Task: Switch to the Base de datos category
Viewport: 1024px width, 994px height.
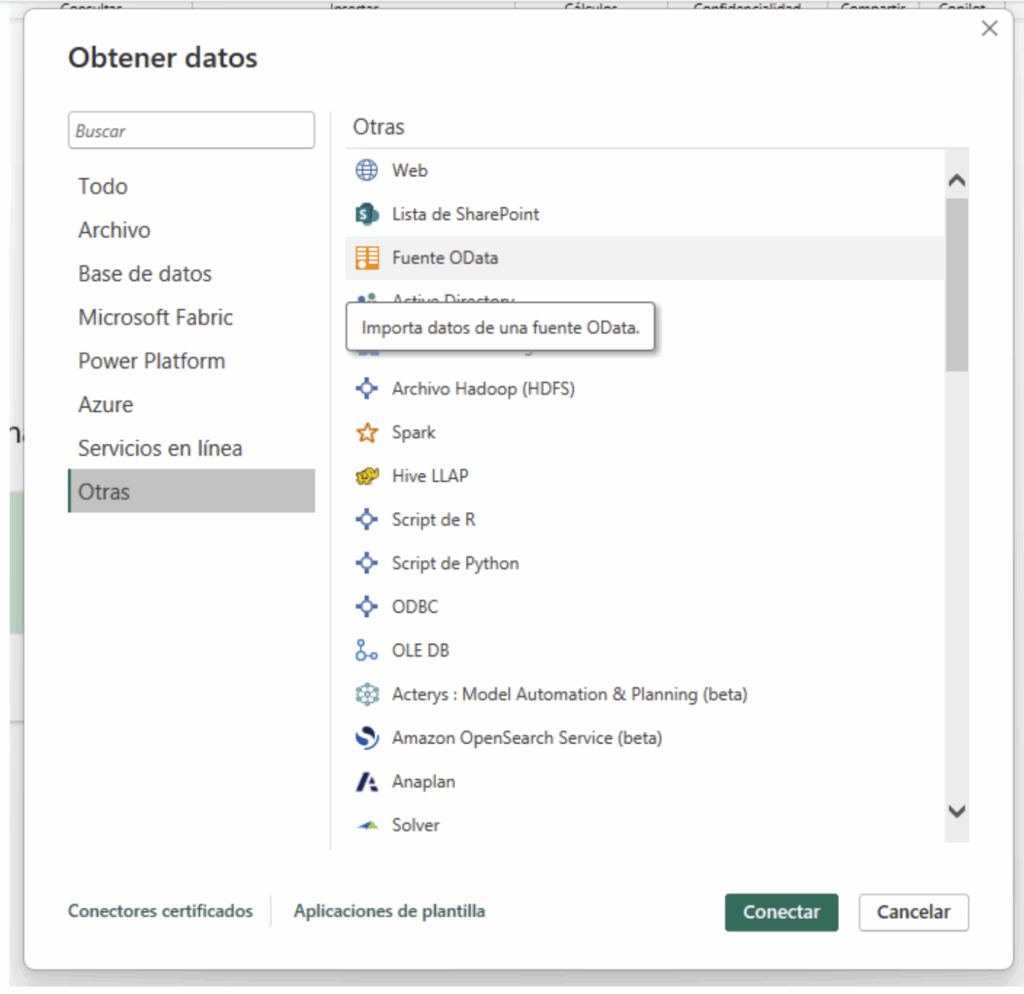Action: coord(145,274)
